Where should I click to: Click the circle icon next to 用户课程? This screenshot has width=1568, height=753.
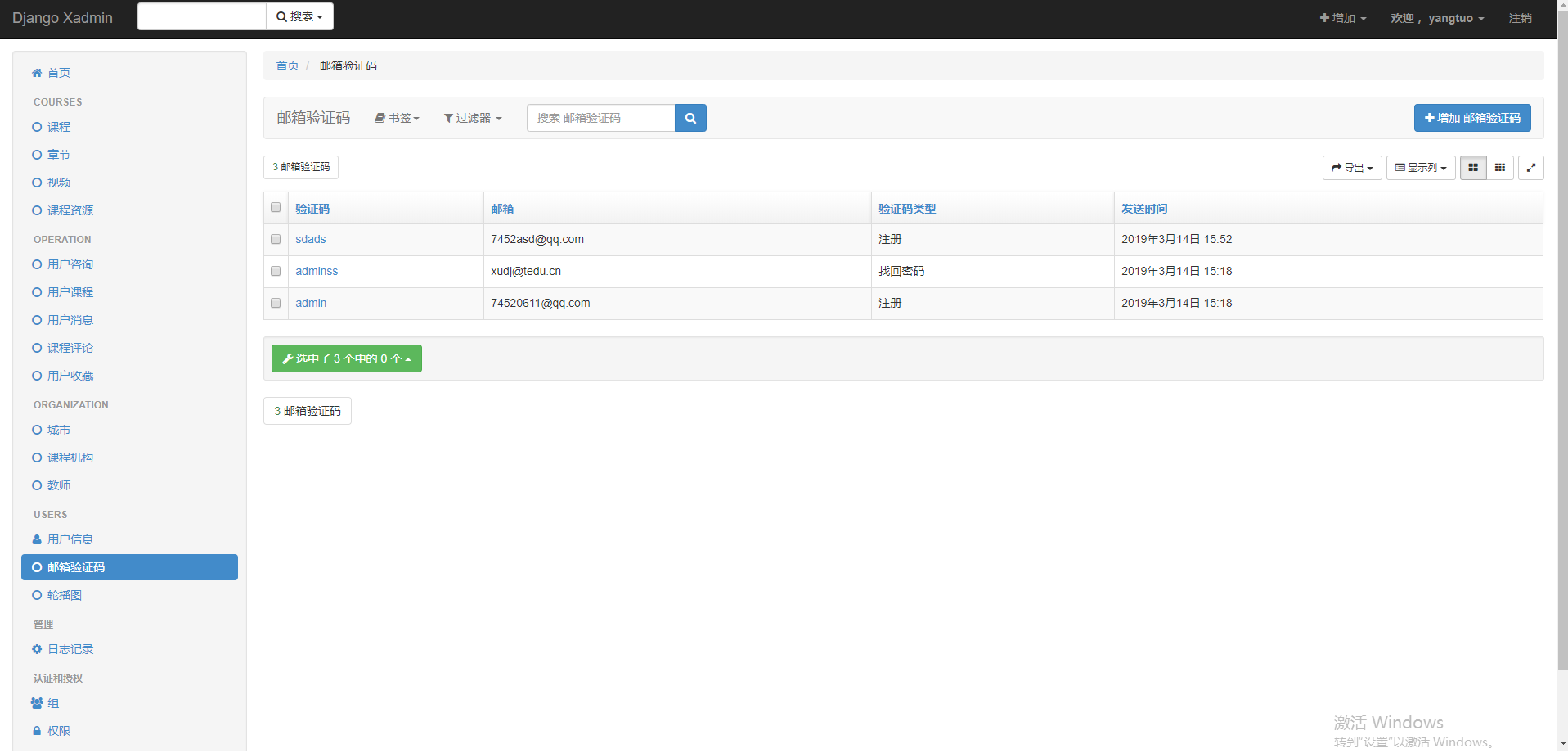37,292
